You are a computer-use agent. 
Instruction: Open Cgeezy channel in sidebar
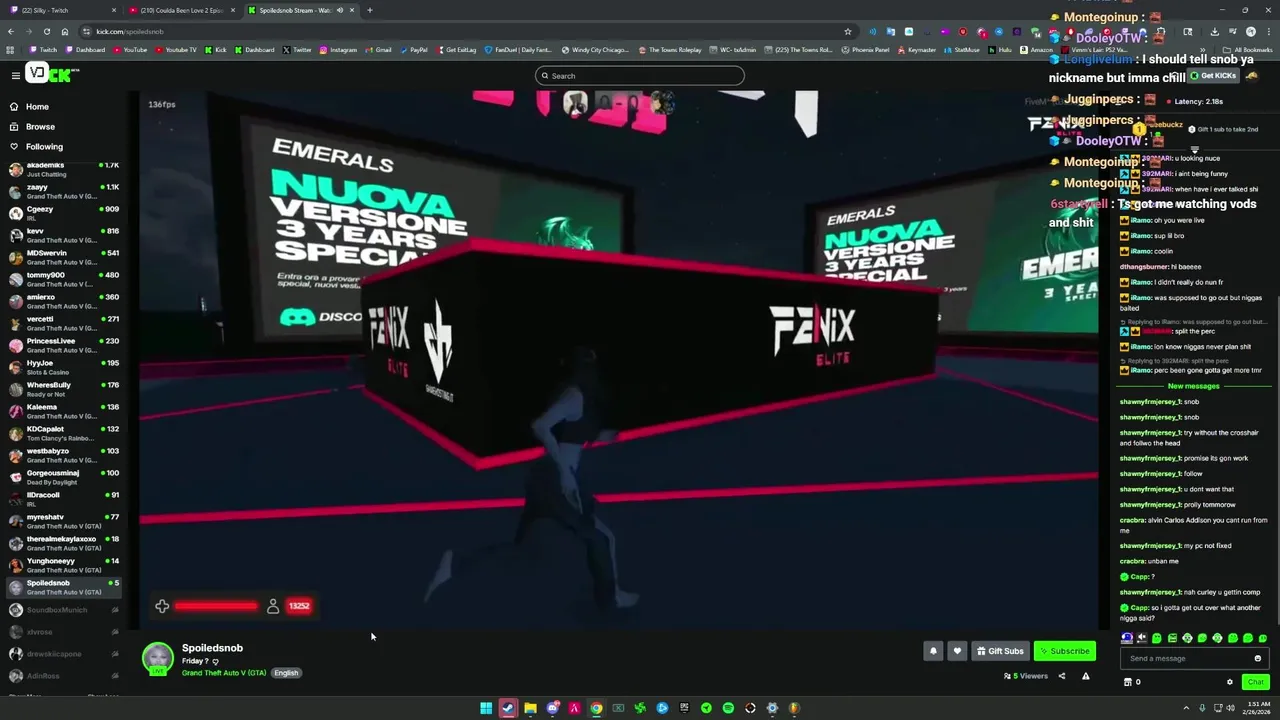[x=64, y=213]
